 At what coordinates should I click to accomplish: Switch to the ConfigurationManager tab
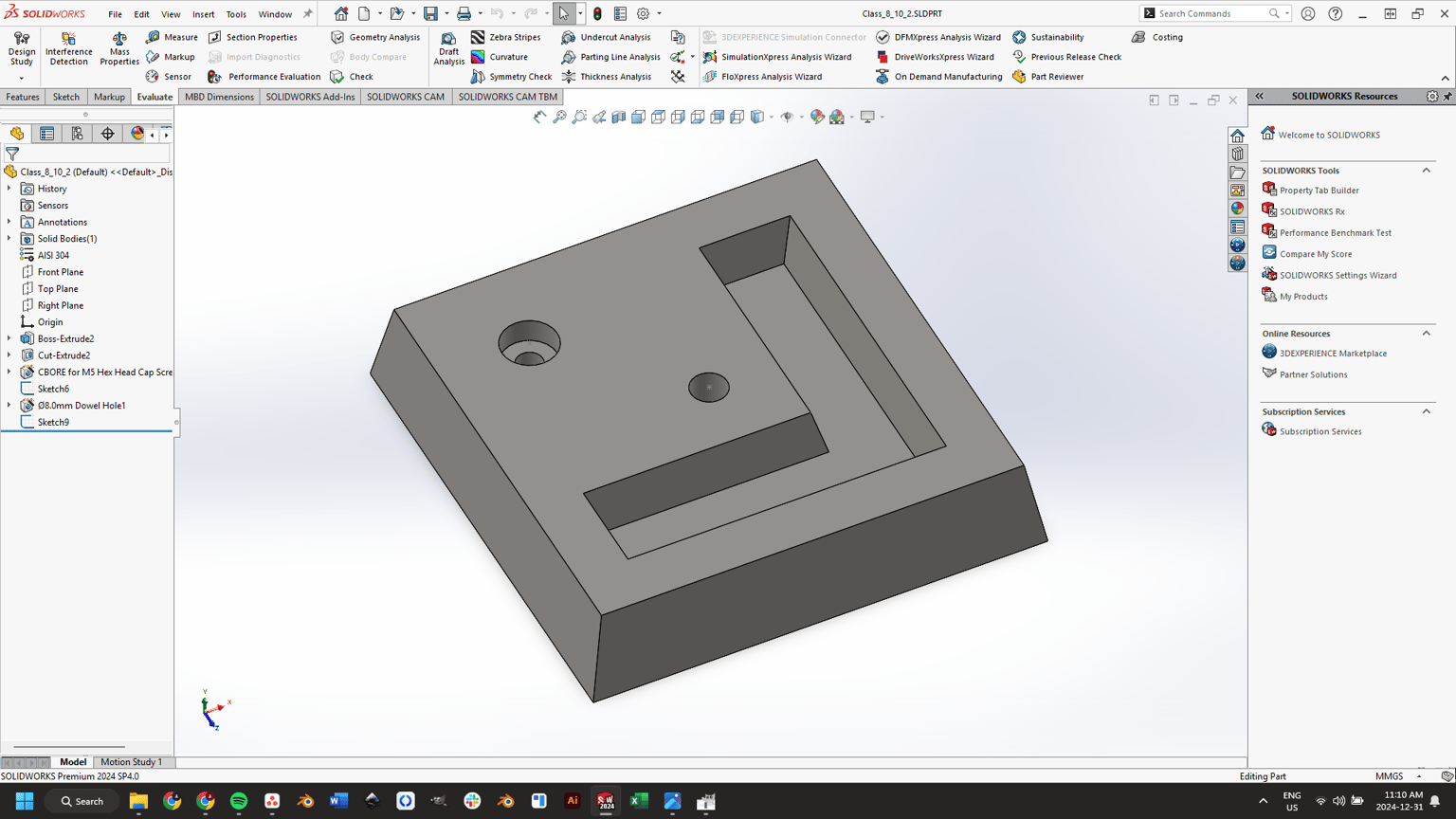[77, 135]
